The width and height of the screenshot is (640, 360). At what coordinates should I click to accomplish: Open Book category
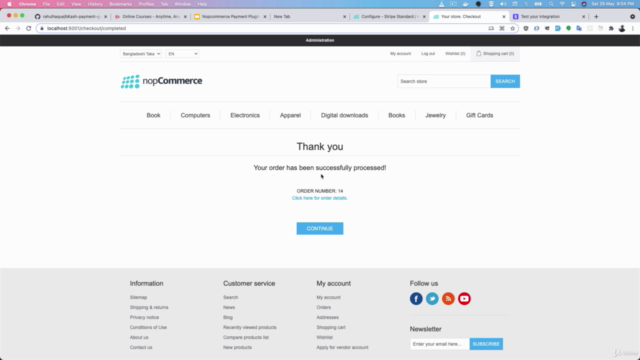point(153,116)
